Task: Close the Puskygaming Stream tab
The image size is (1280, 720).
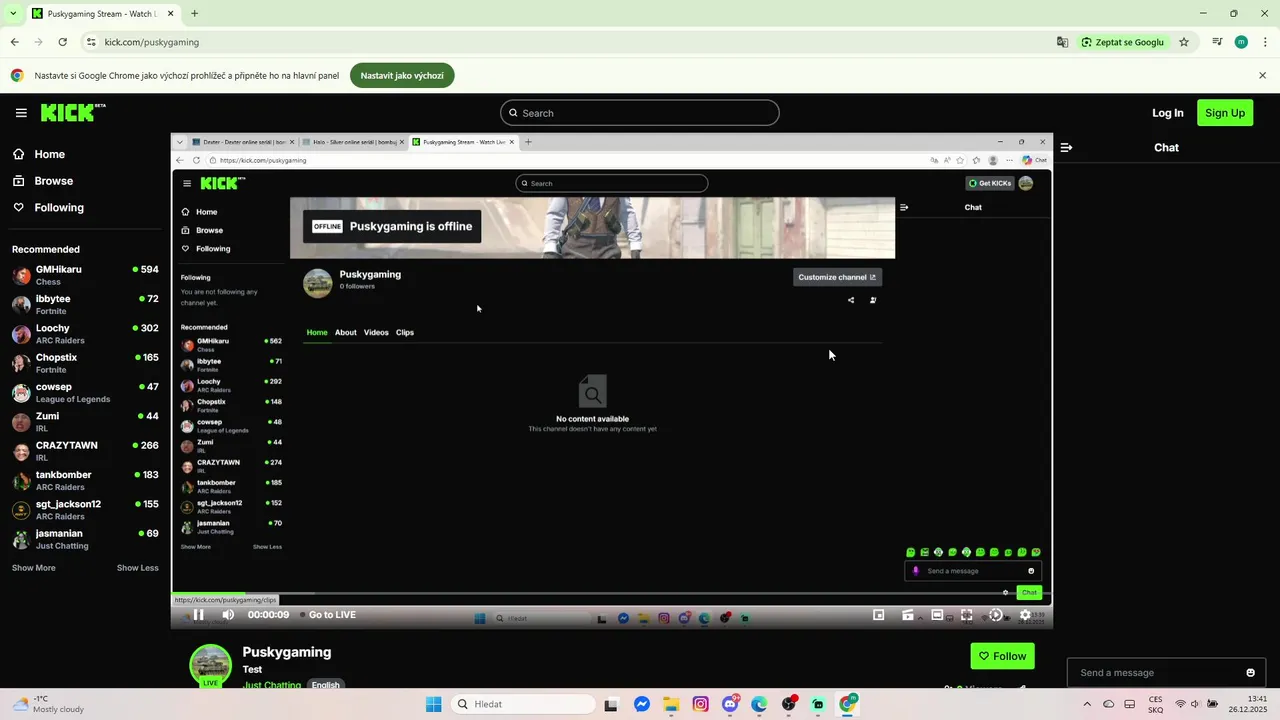Action: 170,14
